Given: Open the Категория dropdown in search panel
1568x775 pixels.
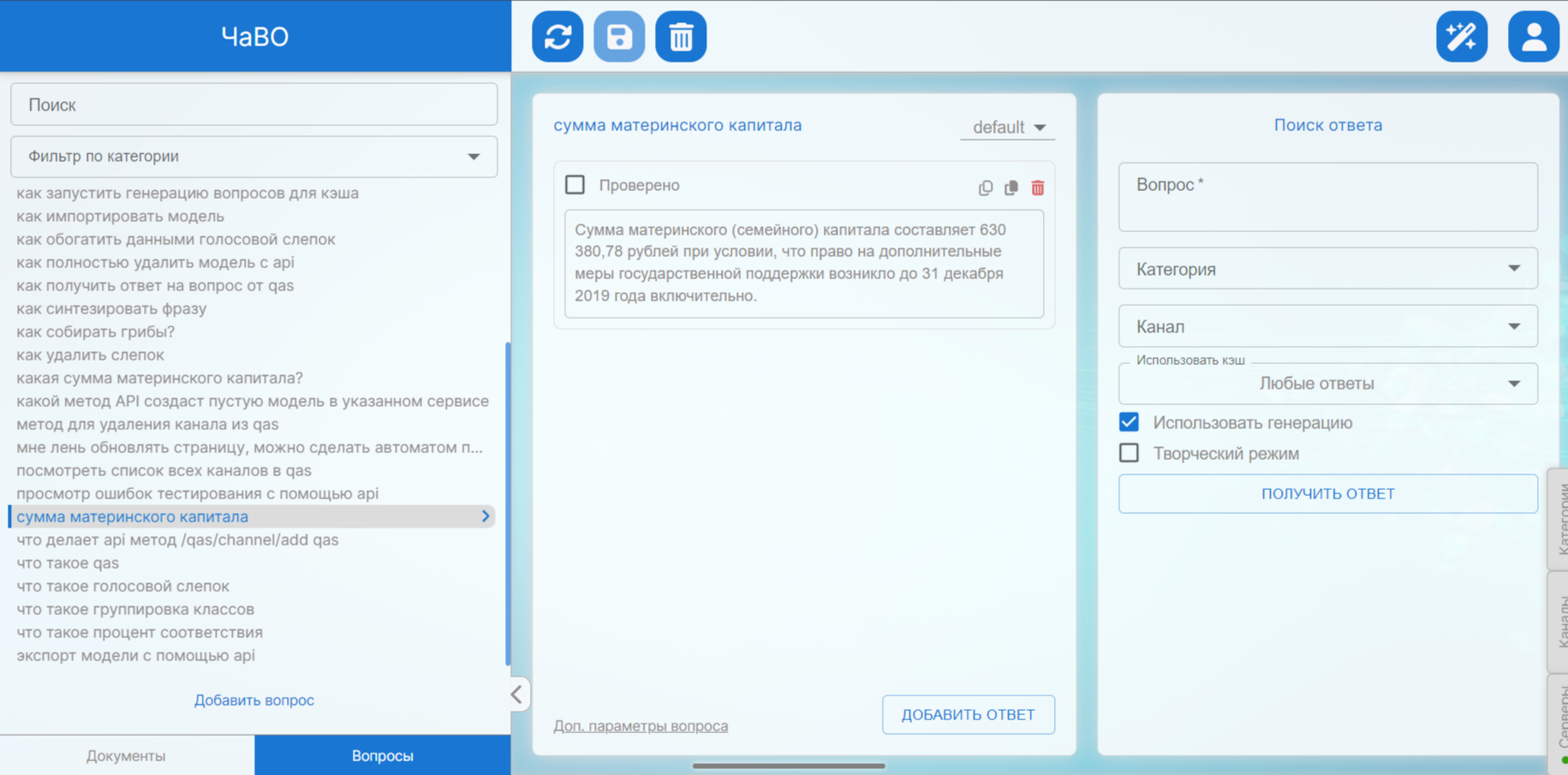Looking at the screenshot, I should click(x=1327, y=269).
